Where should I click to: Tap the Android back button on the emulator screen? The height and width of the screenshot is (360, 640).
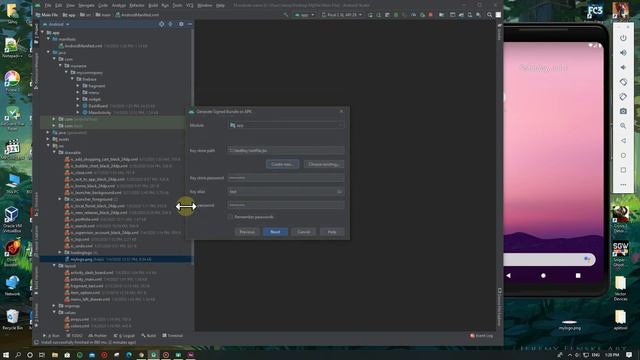click(x=509, y=276)
